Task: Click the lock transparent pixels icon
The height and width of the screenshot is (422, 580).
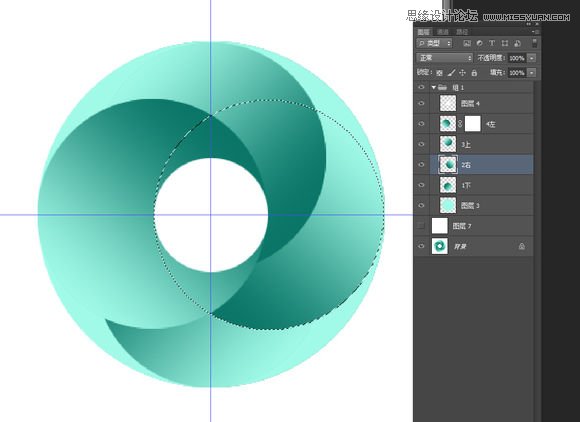Action: tap(439, 73)
